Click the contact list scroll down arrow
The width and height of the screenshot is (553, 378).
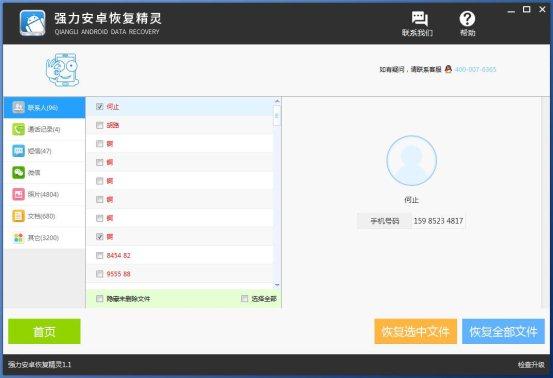click(277, 285)
